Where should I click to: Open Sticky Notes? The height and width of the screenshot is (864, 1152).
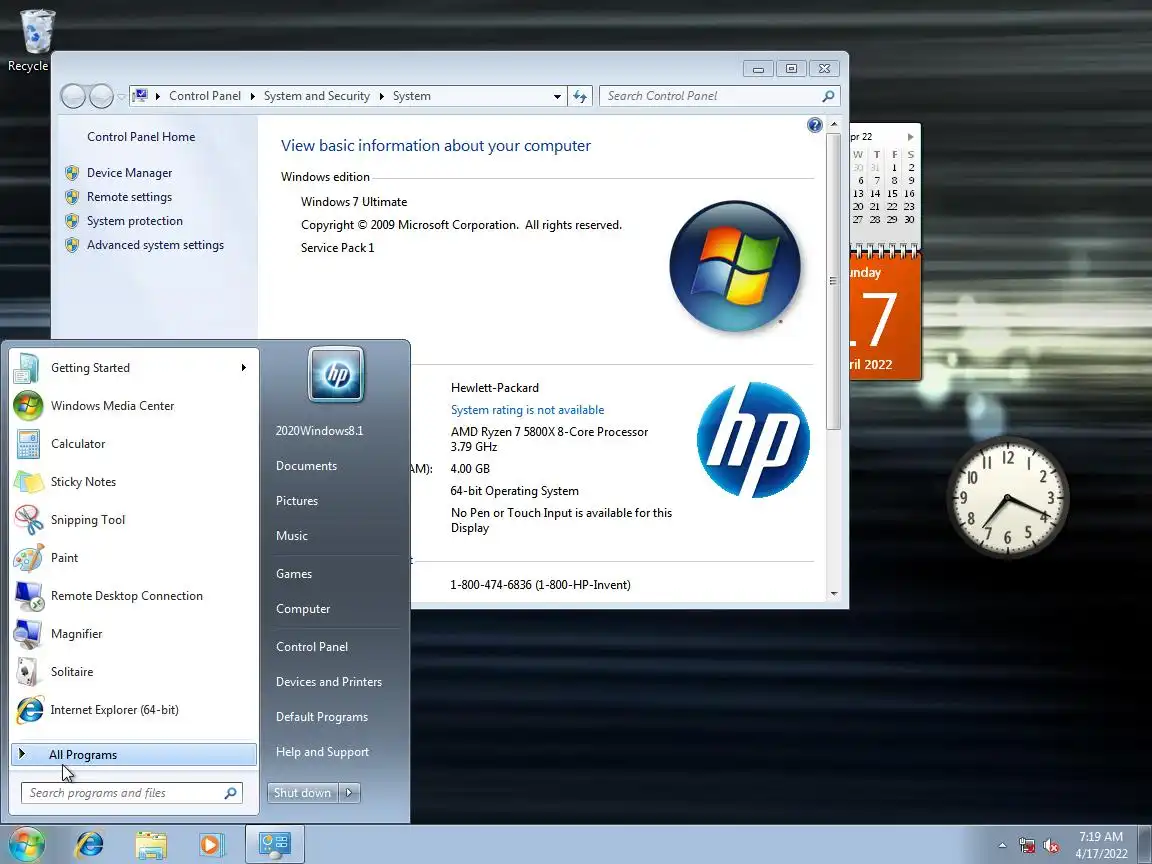coord(134,482)
